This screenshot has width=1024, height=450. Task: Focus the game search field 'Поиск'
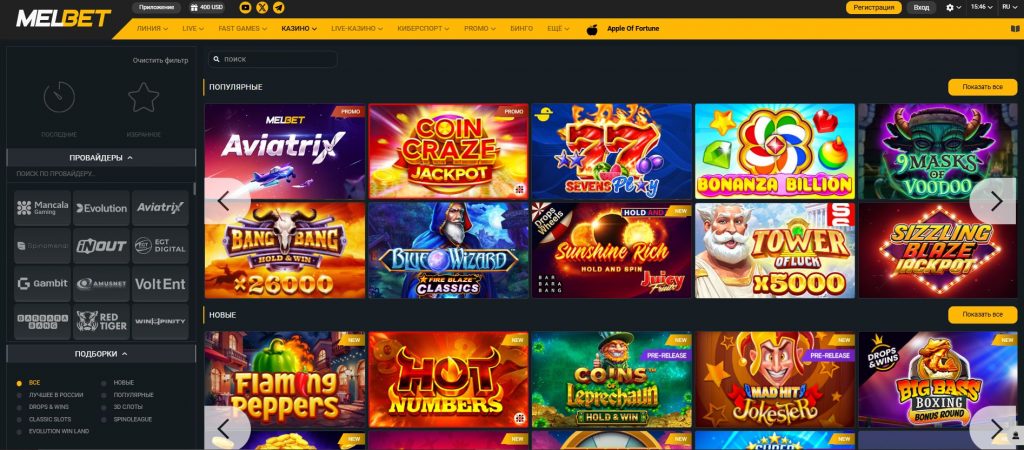click(x=272, y=59)
